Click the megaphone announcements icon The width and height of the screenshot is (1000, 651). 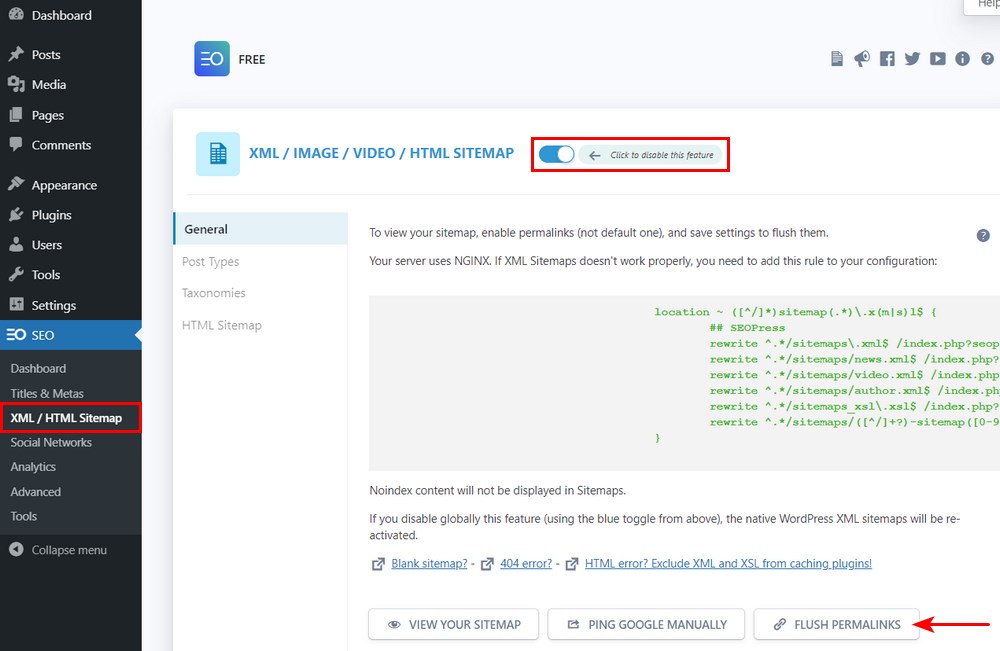pos(862,59)
